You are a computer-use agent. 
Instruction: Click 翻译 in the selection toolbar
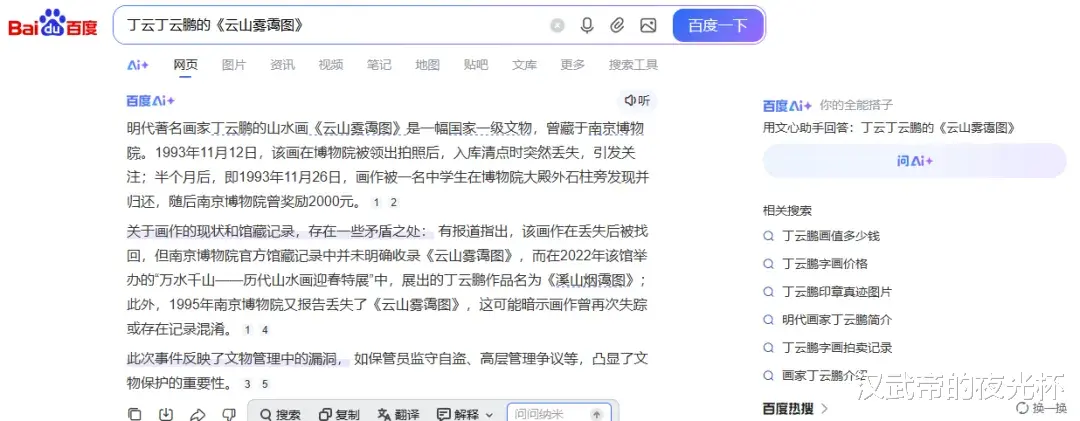(399, 415)
